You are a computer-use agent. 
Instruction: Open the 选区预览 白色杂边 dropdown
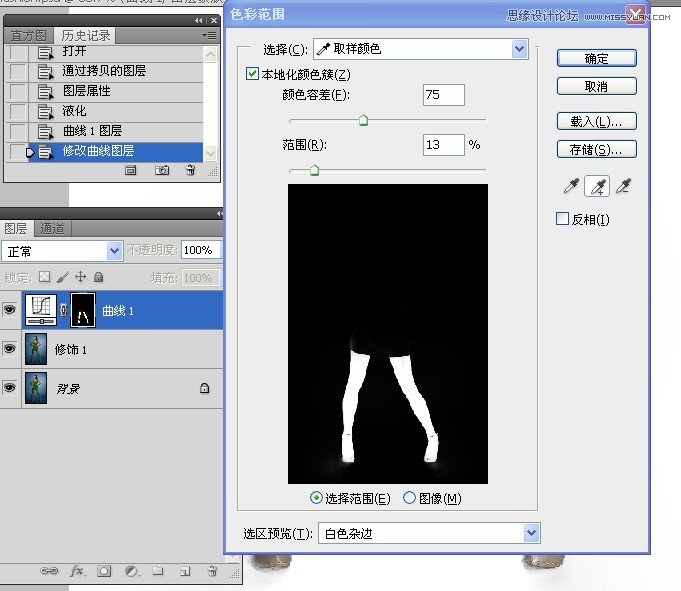coord(429,533)
